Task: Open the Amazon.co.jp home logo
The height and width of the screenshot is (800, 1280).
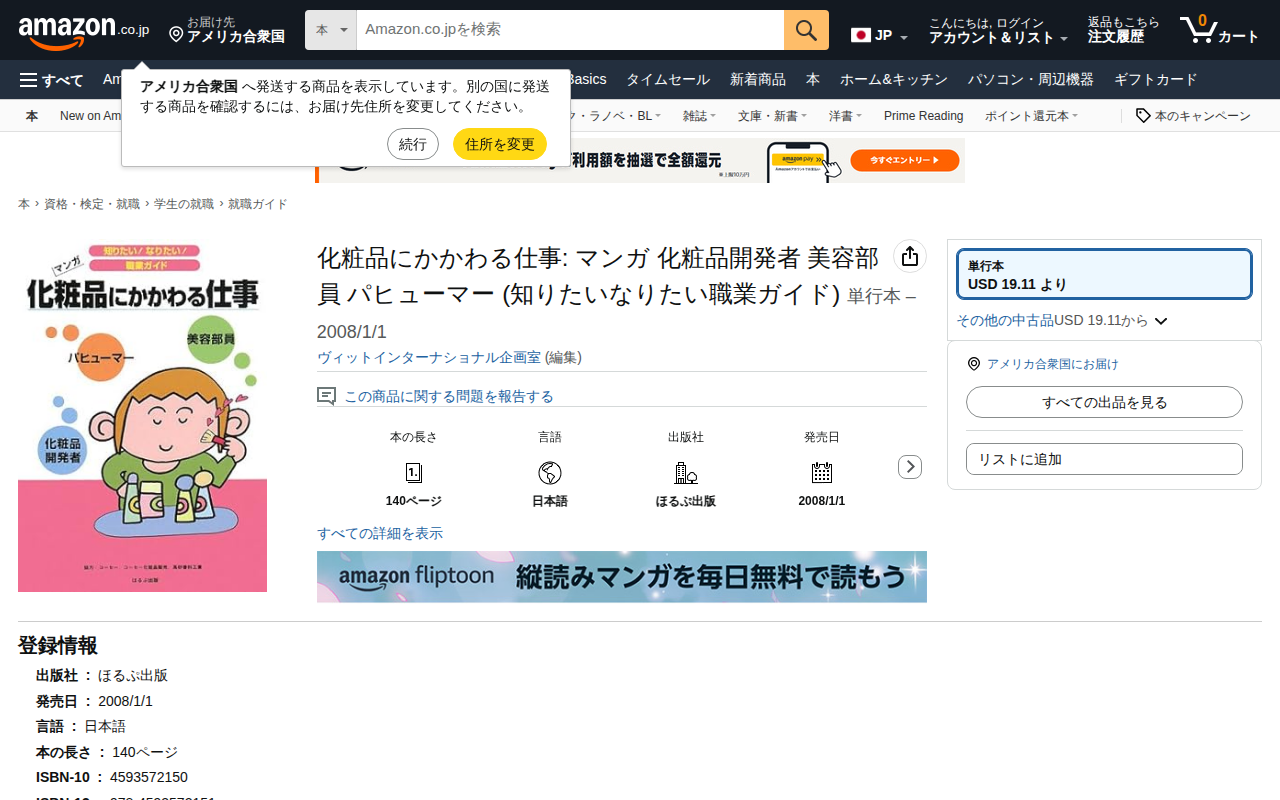Action: click(x=84, y=31)
